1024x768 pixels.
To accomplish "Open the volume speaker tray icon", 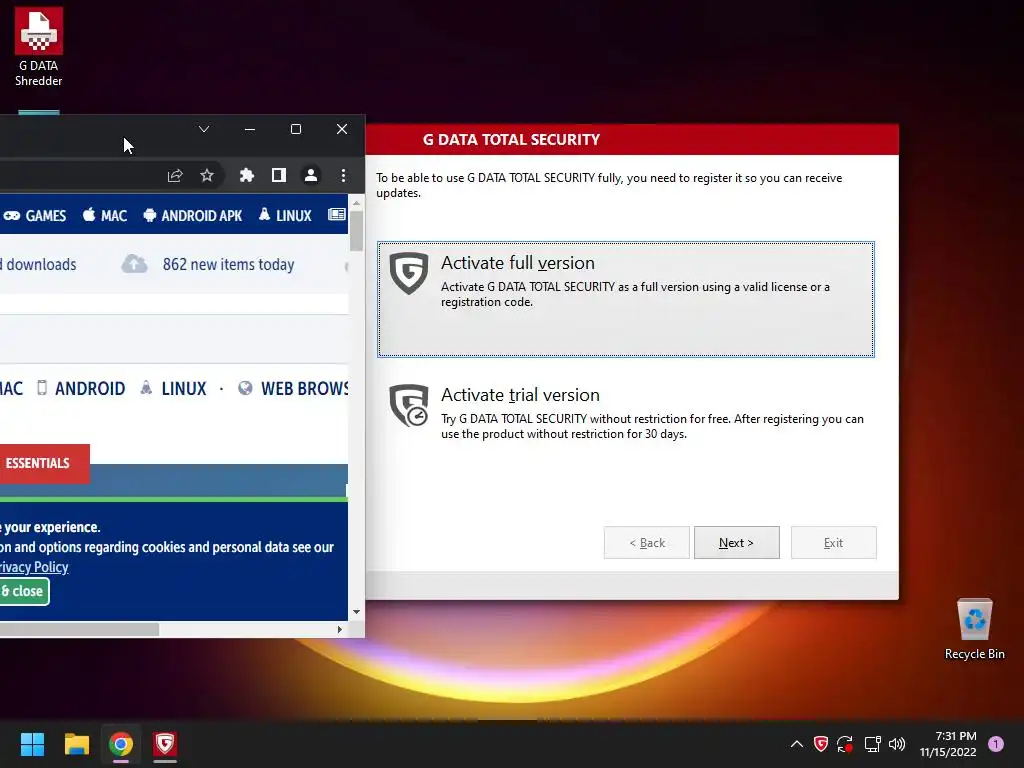I will tap(897, 744).
